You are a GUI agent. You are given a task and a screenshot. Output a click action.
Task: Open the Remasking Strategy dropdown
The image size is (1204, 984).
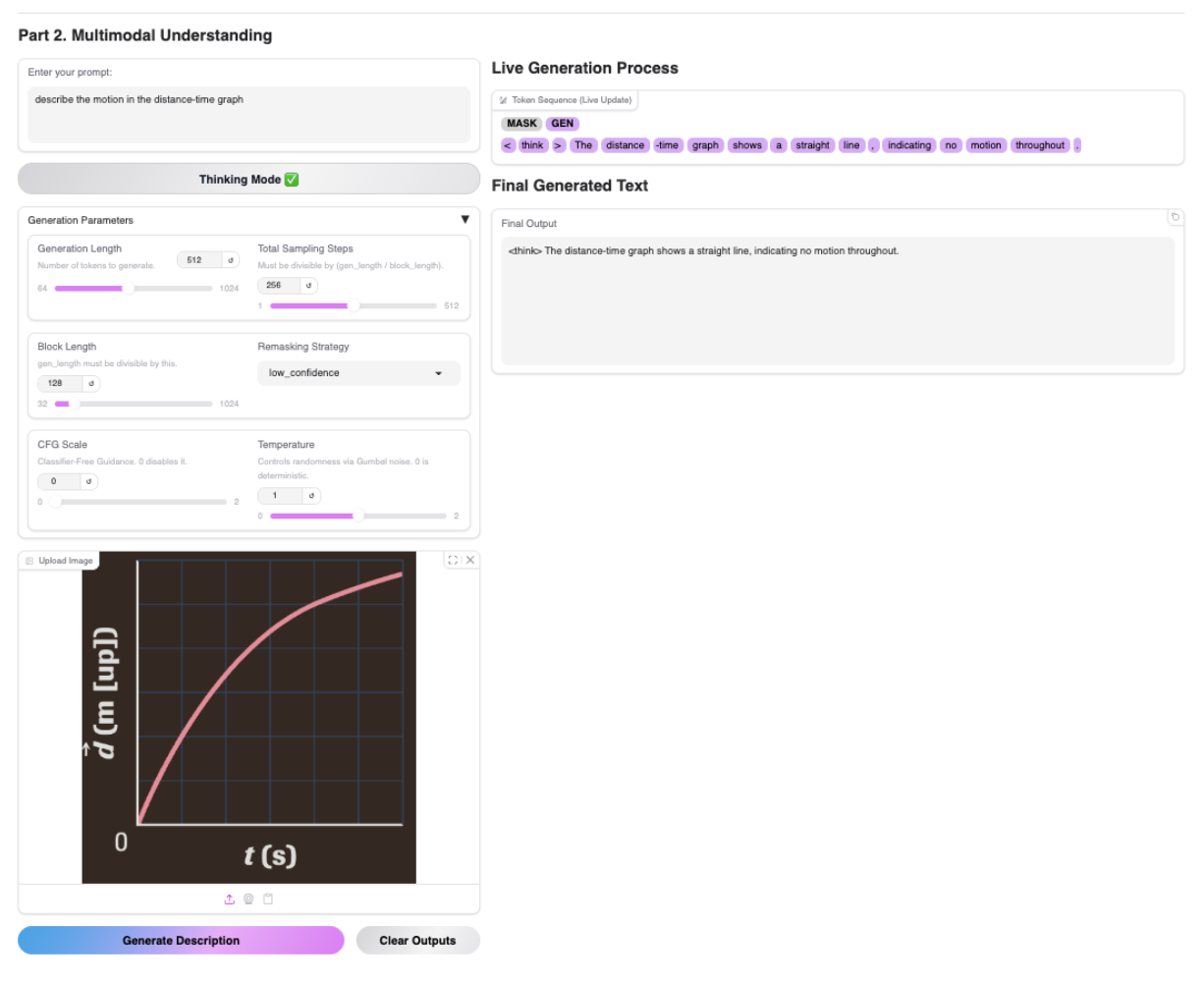358,373
